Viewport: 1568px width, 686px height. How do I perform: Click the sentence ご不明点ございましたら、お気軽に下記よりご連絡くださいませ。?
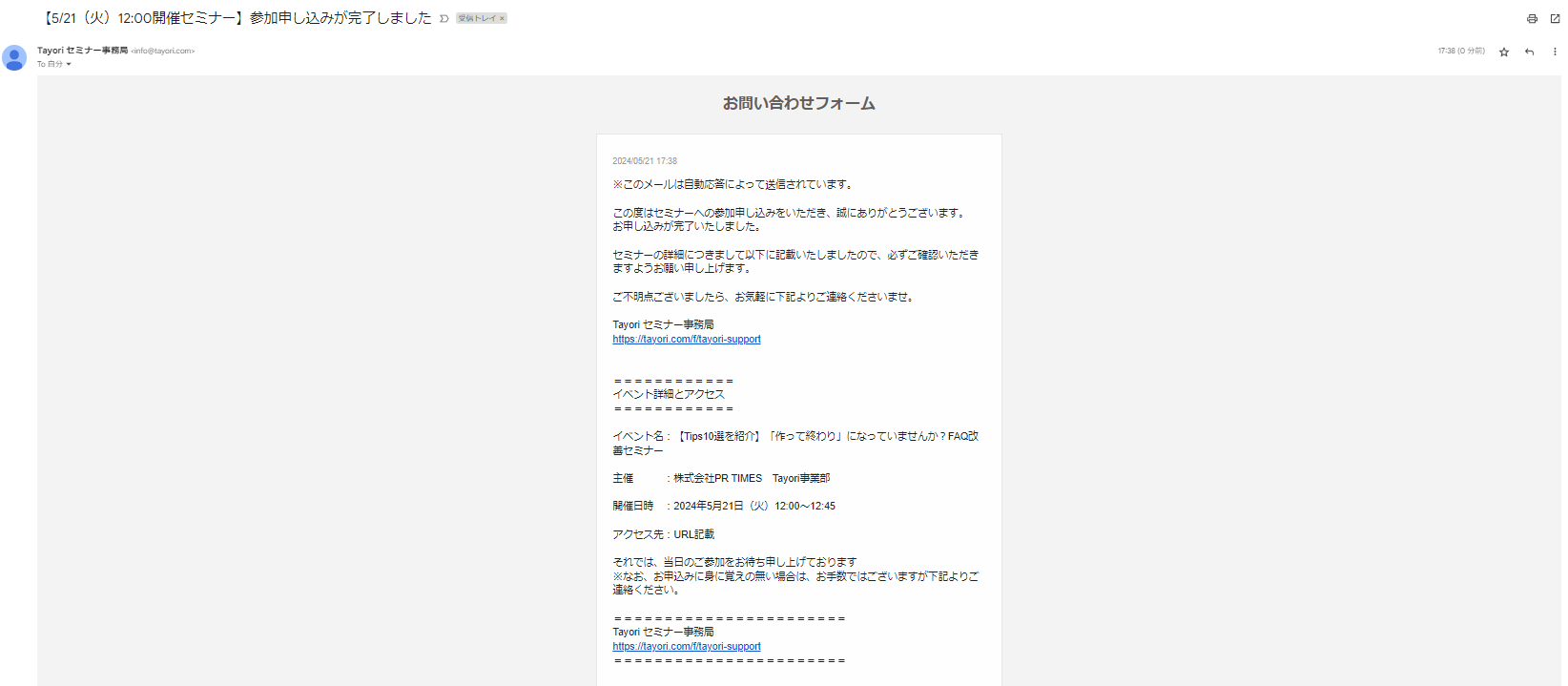point(764,297)
